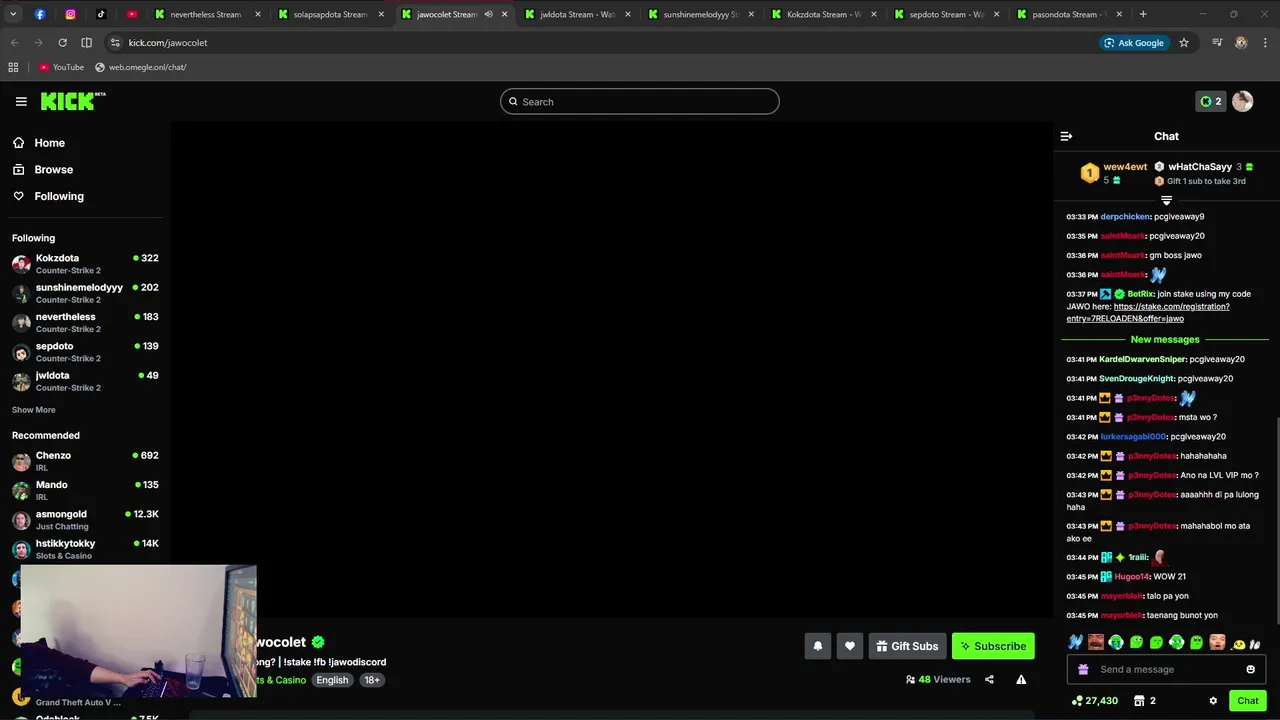Bookmark this page with the star icon
The image size is (1280, 720).
[1184, 43]
